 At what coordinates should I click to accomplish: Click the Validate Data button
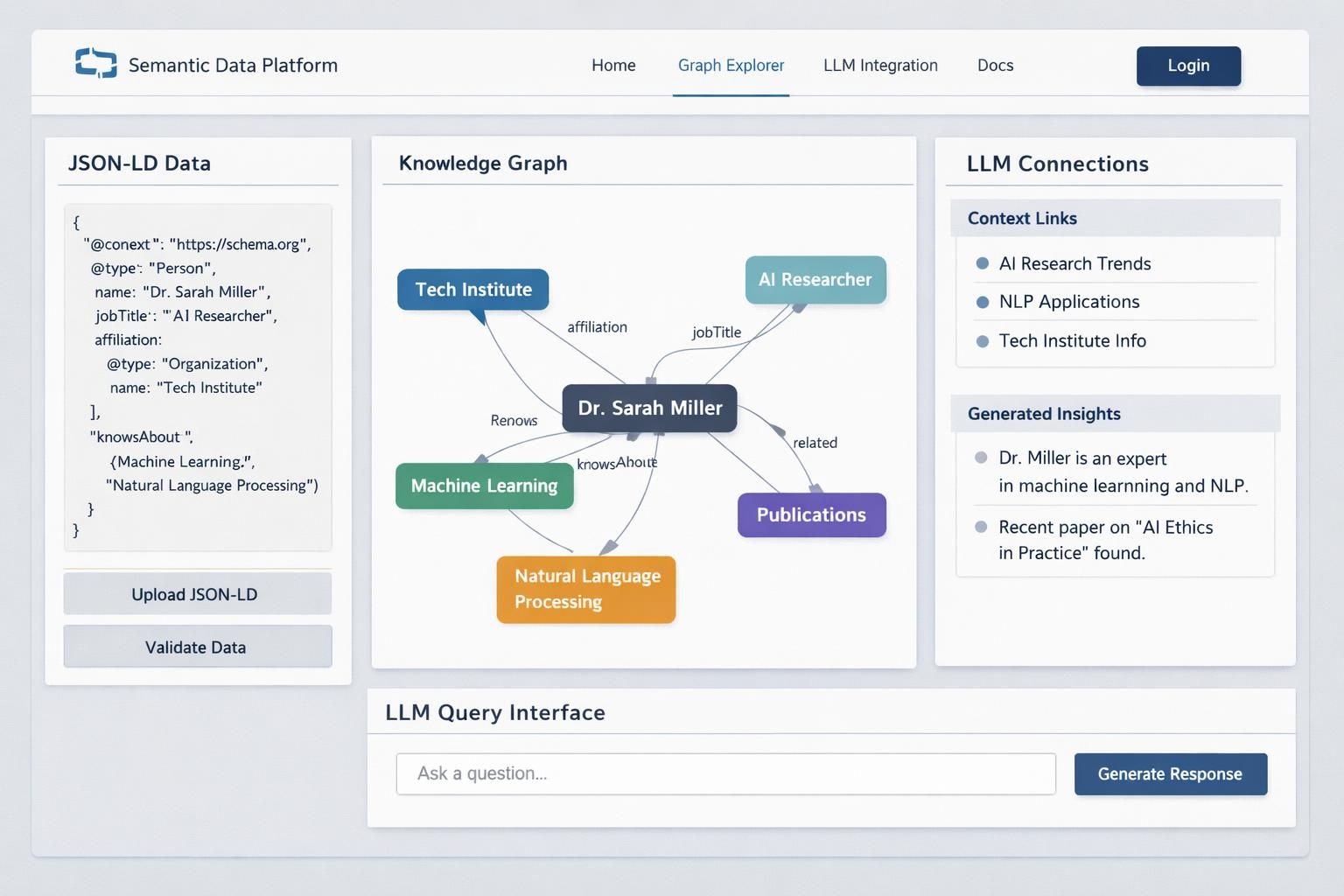[197, 647]
